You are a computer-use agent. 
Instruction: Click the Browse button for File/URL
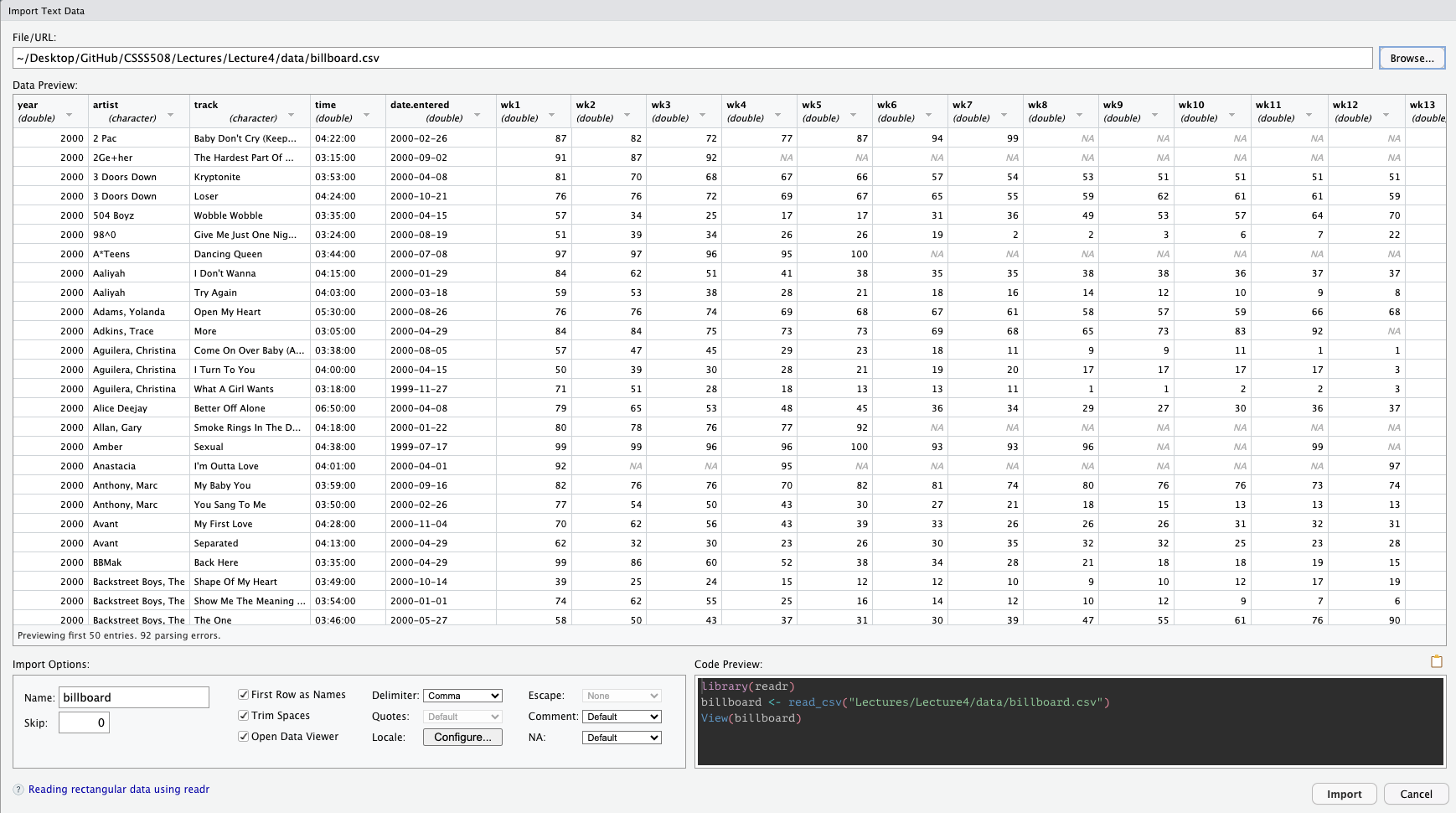(1411, 57)
